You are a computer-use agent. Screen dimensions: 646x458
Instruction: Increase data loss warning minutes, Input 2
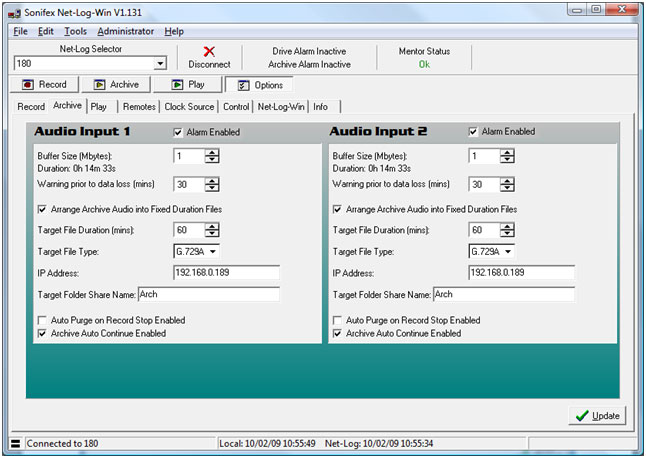[x=507, y=181]
